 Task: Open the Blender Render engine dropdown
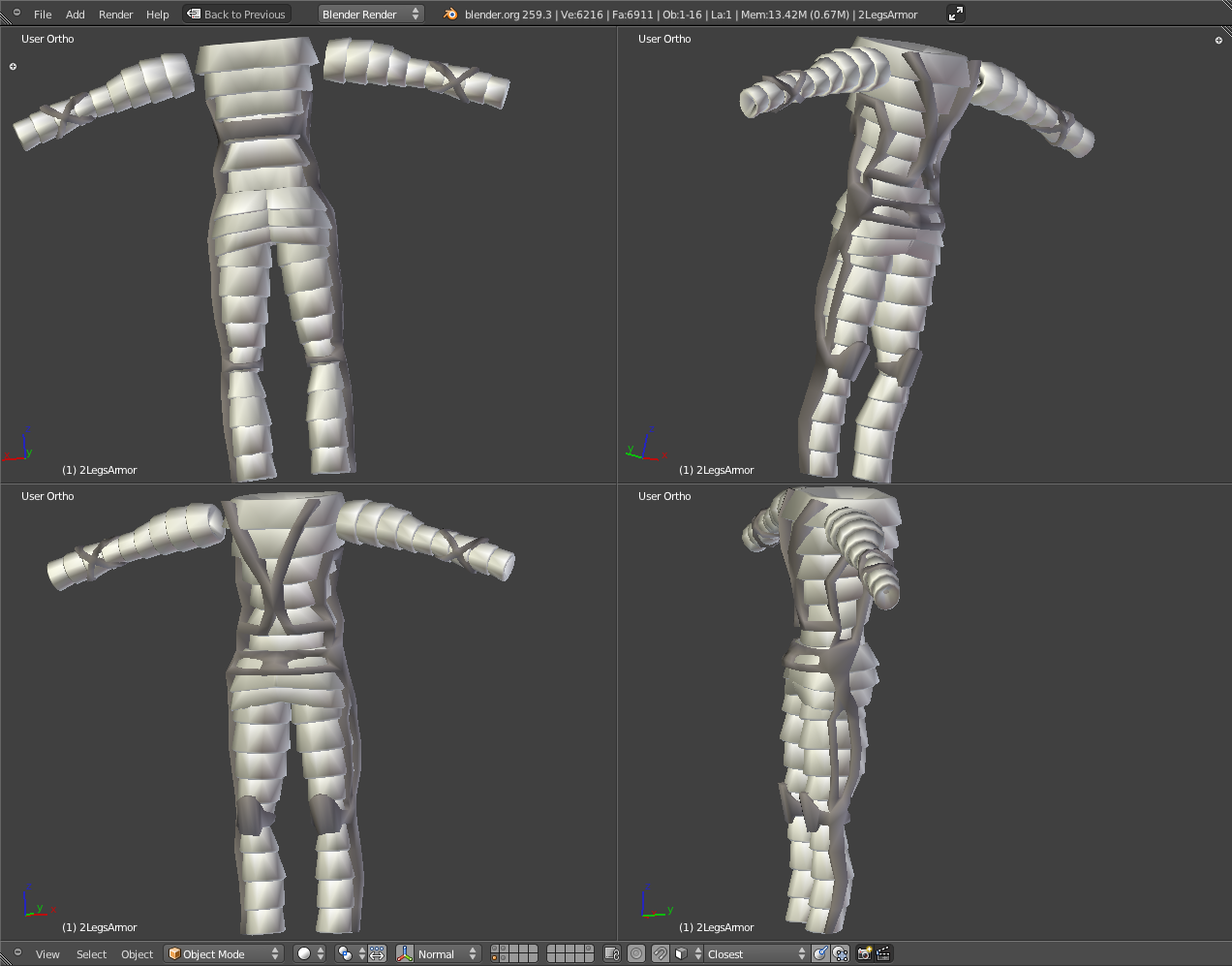[371, 14]
